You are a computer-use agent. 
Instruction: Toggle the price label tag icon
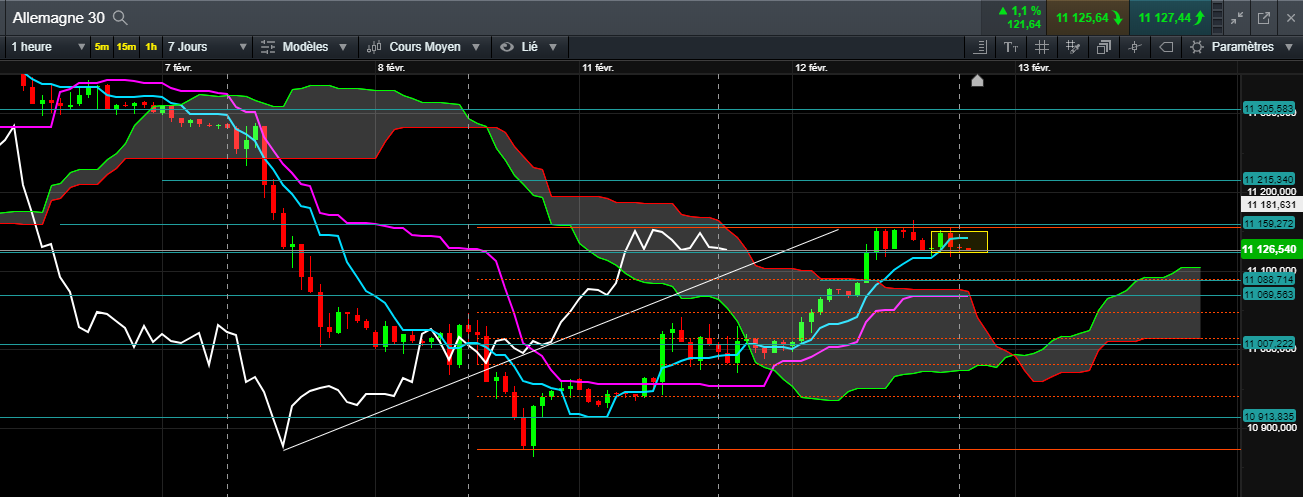[1166, 47]
